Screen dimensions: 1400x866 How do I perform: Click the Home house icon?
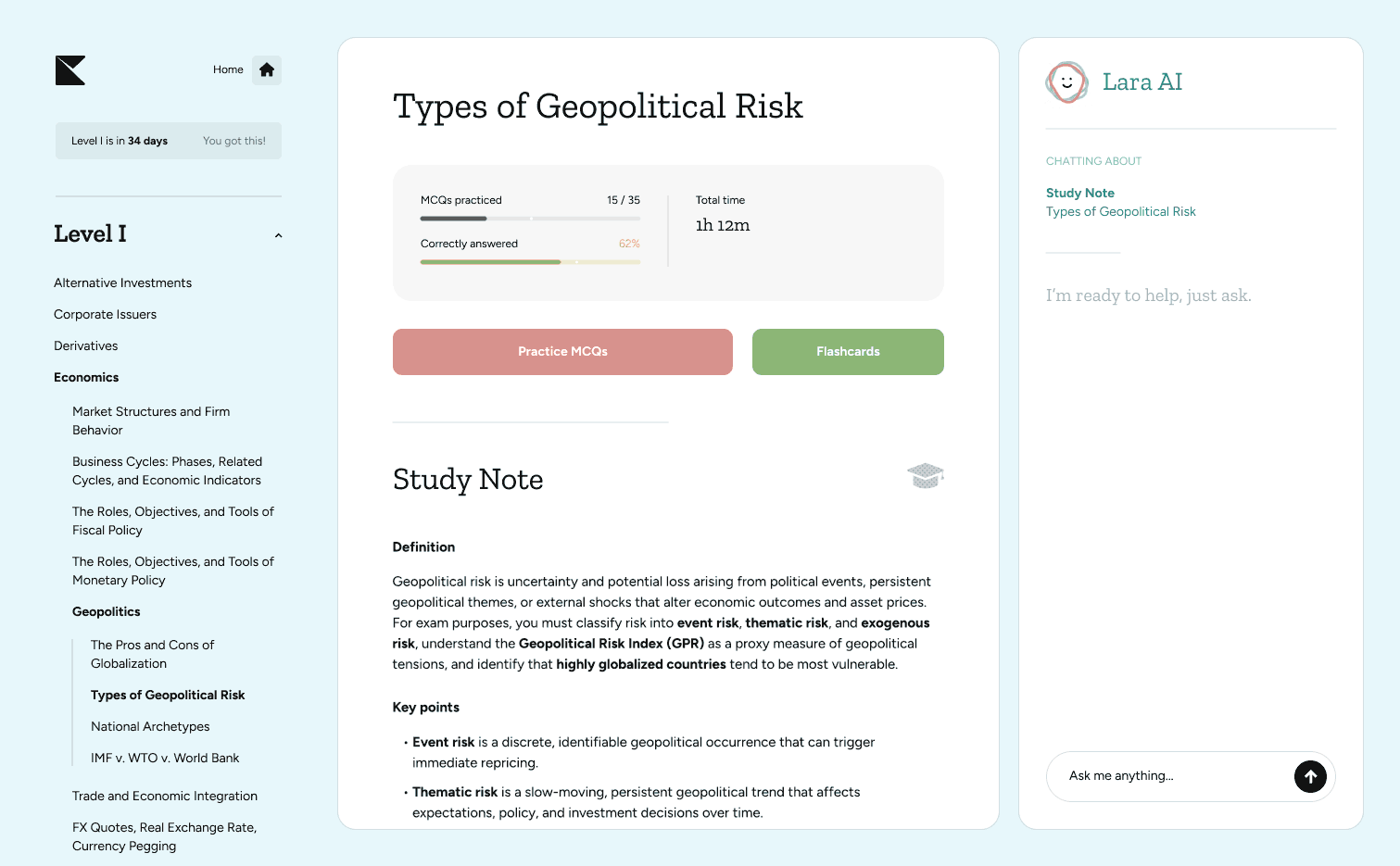point(267,70)
